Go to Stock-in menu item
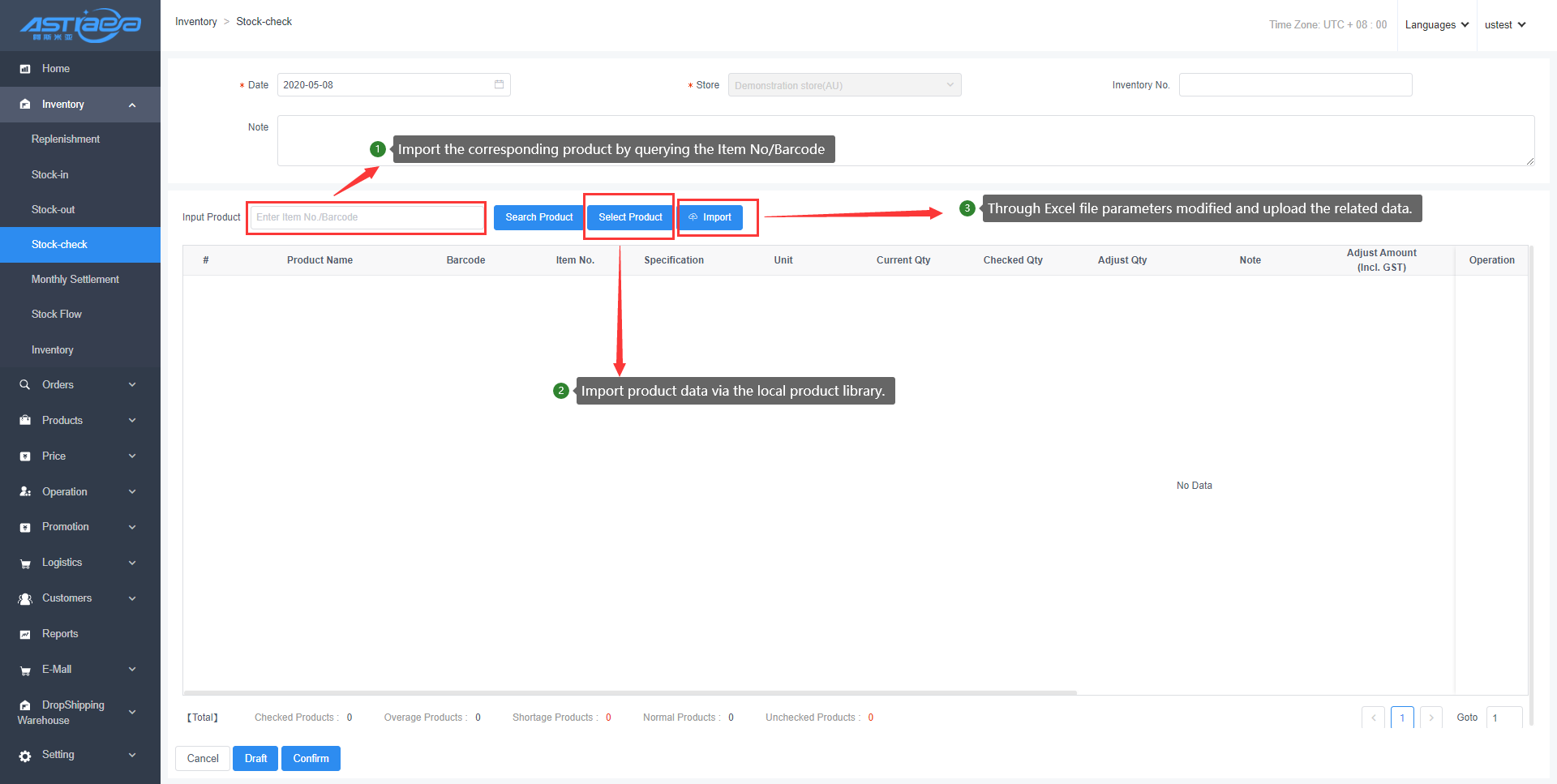The height and width of the screenshot is (784, 1557). pos(50,174)
